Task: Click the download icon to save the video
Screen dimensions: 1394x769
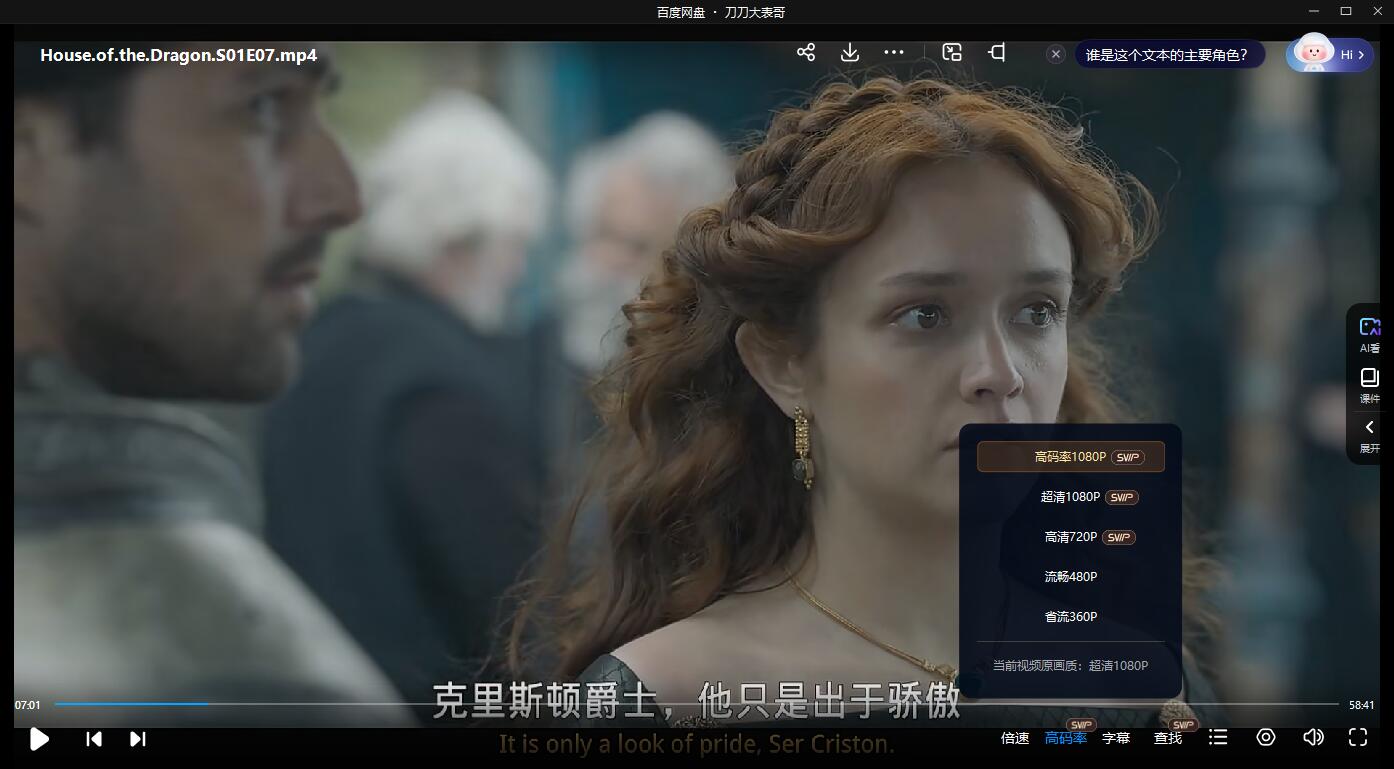Action: pos(849,52)
